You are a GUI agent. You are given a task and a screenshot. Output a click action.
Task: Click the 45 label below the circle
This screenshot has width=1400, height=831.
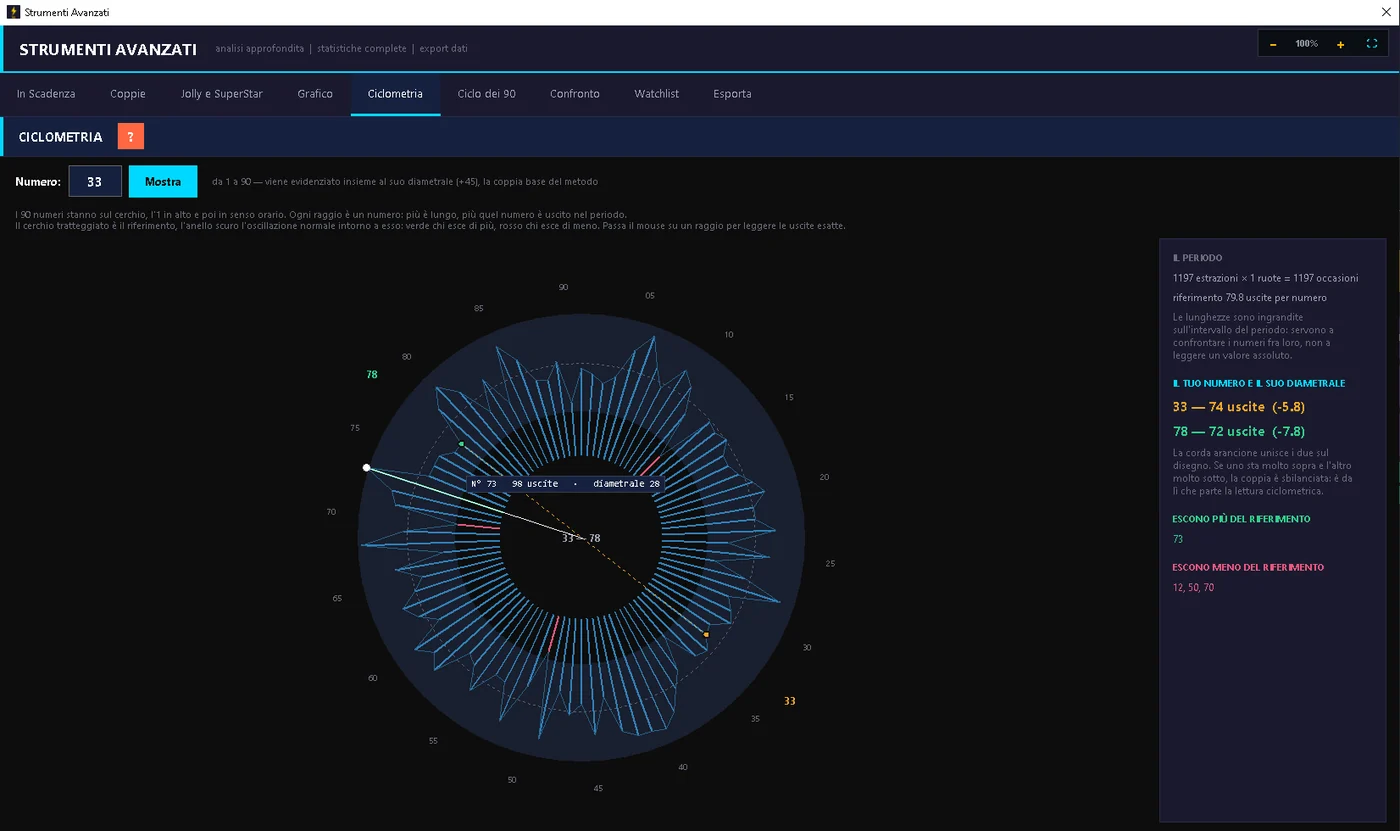point(598,789)
